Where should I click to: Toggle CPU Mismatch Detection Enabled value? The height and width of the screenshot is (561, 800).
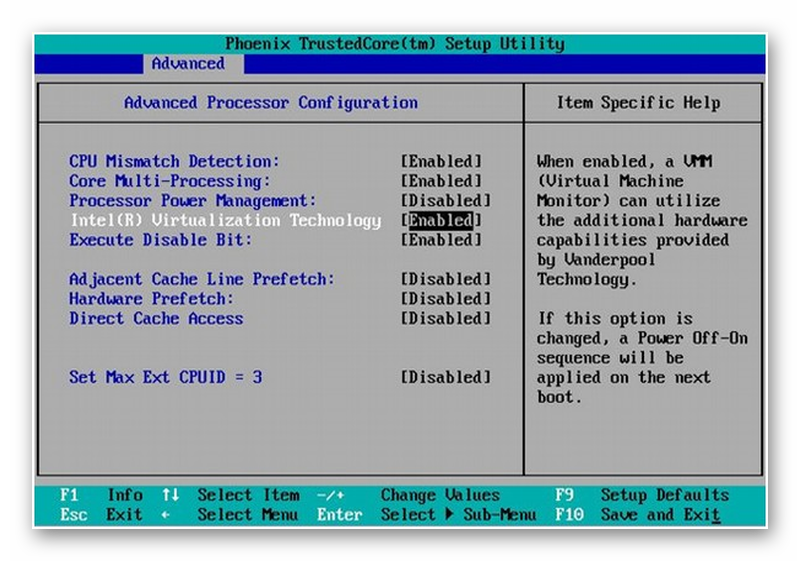coord(441,161)
